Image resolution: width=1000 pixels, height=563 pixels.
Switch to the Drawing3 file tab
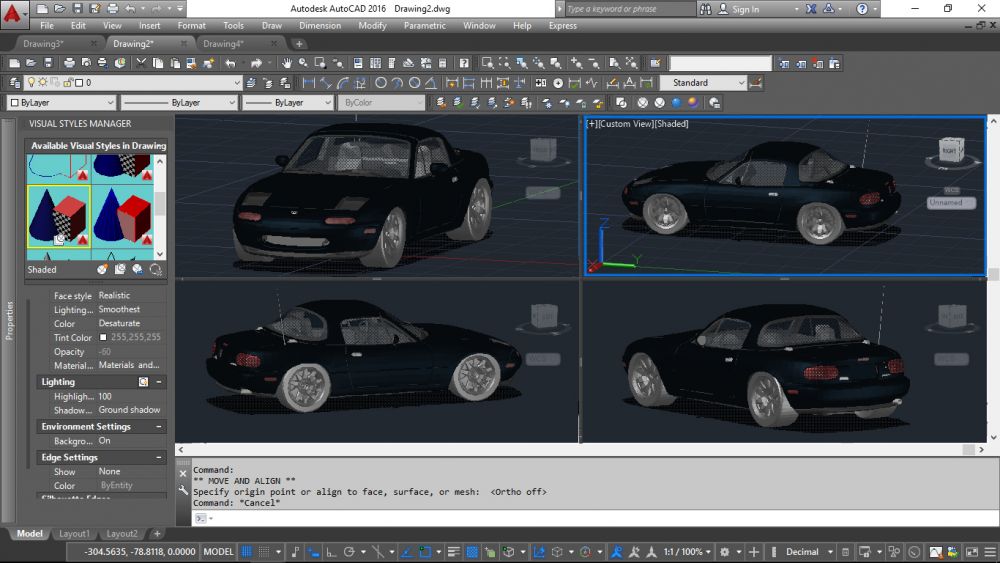click(x=43, y=44)
